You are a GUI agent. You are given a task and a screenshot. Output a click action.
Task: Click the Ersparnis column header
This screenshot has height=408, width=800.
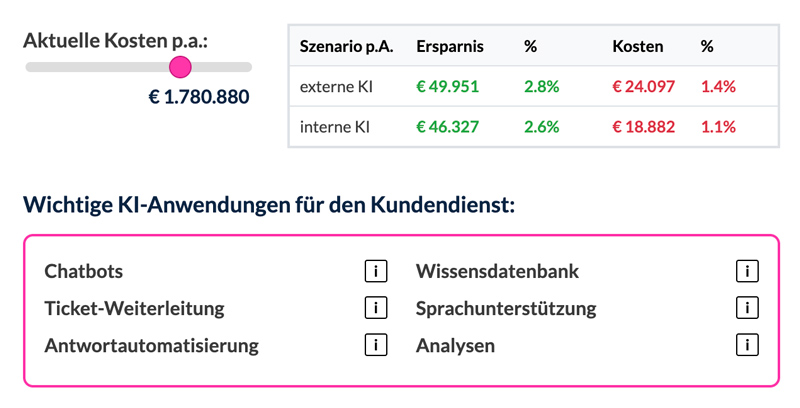pos(450,47)
